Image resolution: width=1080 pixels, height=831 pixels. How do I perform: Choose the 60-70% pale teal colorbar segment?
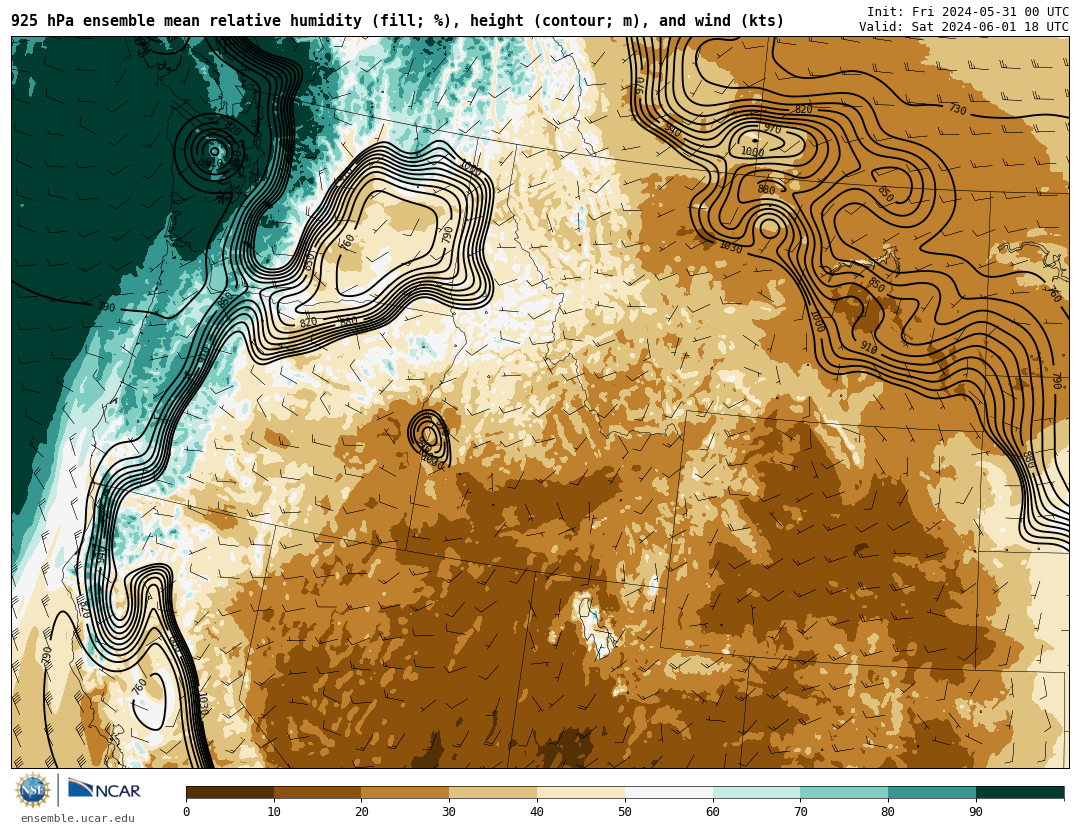[756, 793]
